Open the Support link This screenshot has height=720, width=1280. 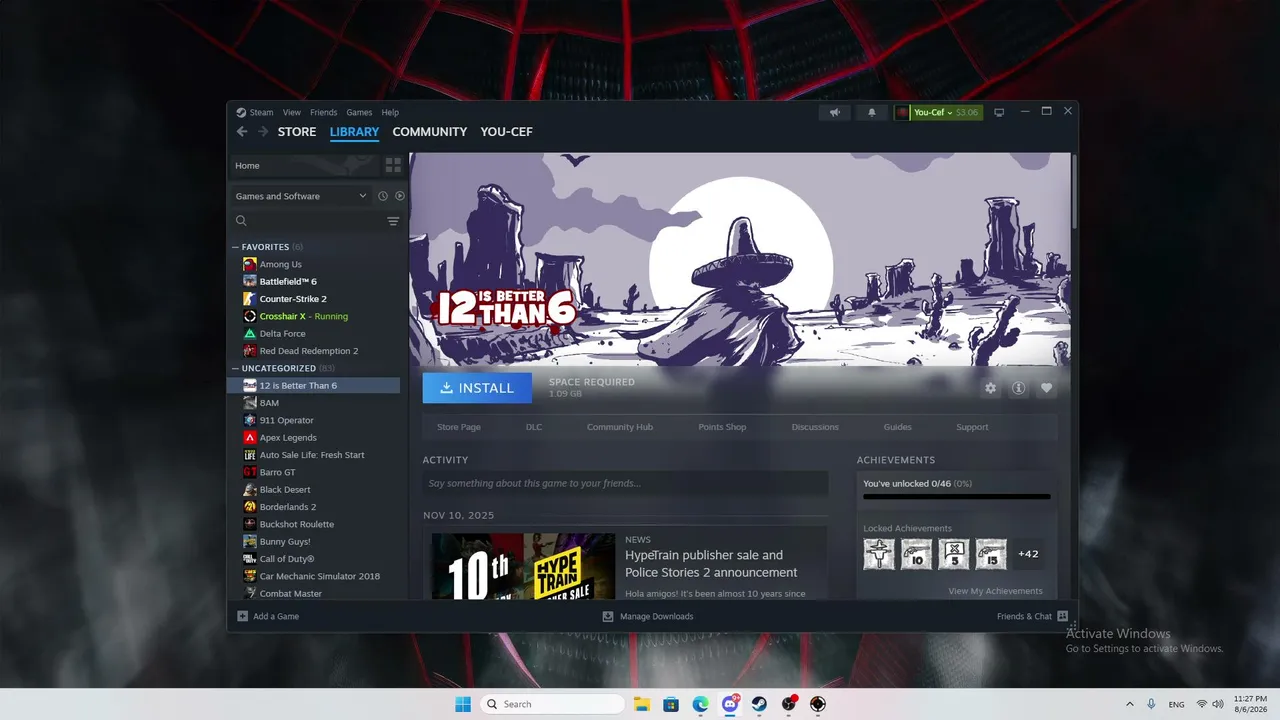[x=972, y=427]
